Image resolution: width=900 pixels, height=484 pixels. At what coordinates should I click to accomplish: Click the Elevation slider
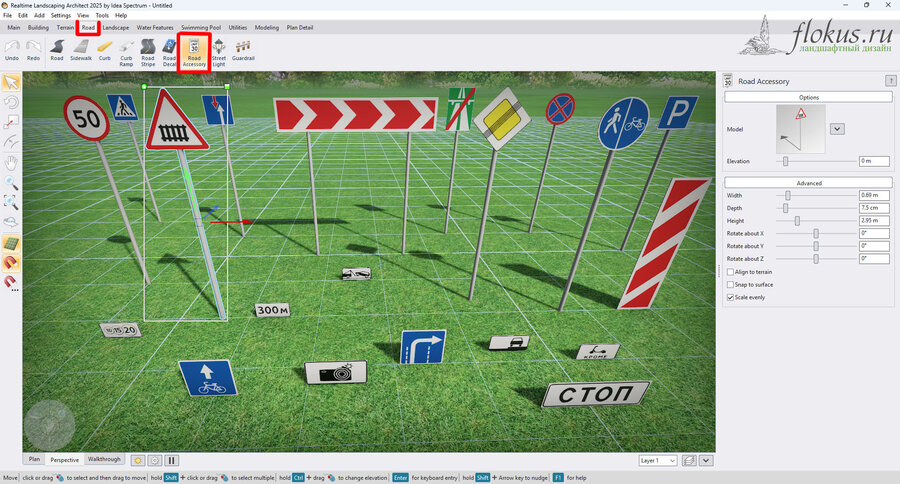point(816,161)
